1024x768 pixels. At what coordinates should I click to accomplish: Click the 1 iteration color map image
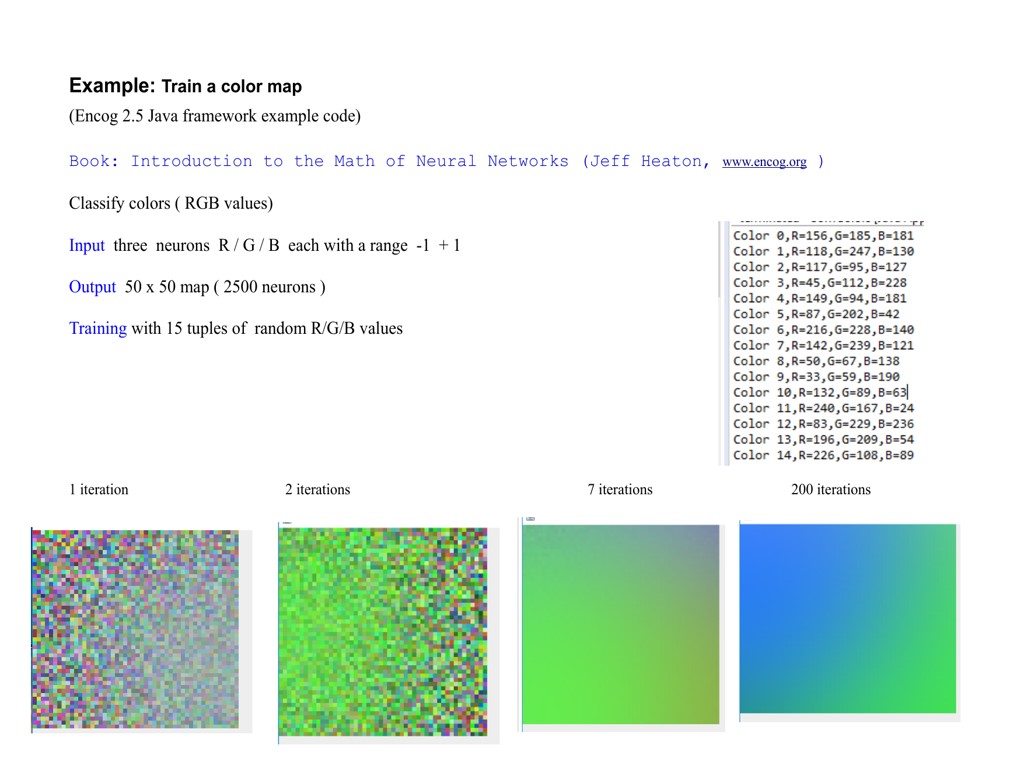click(135, 629)
